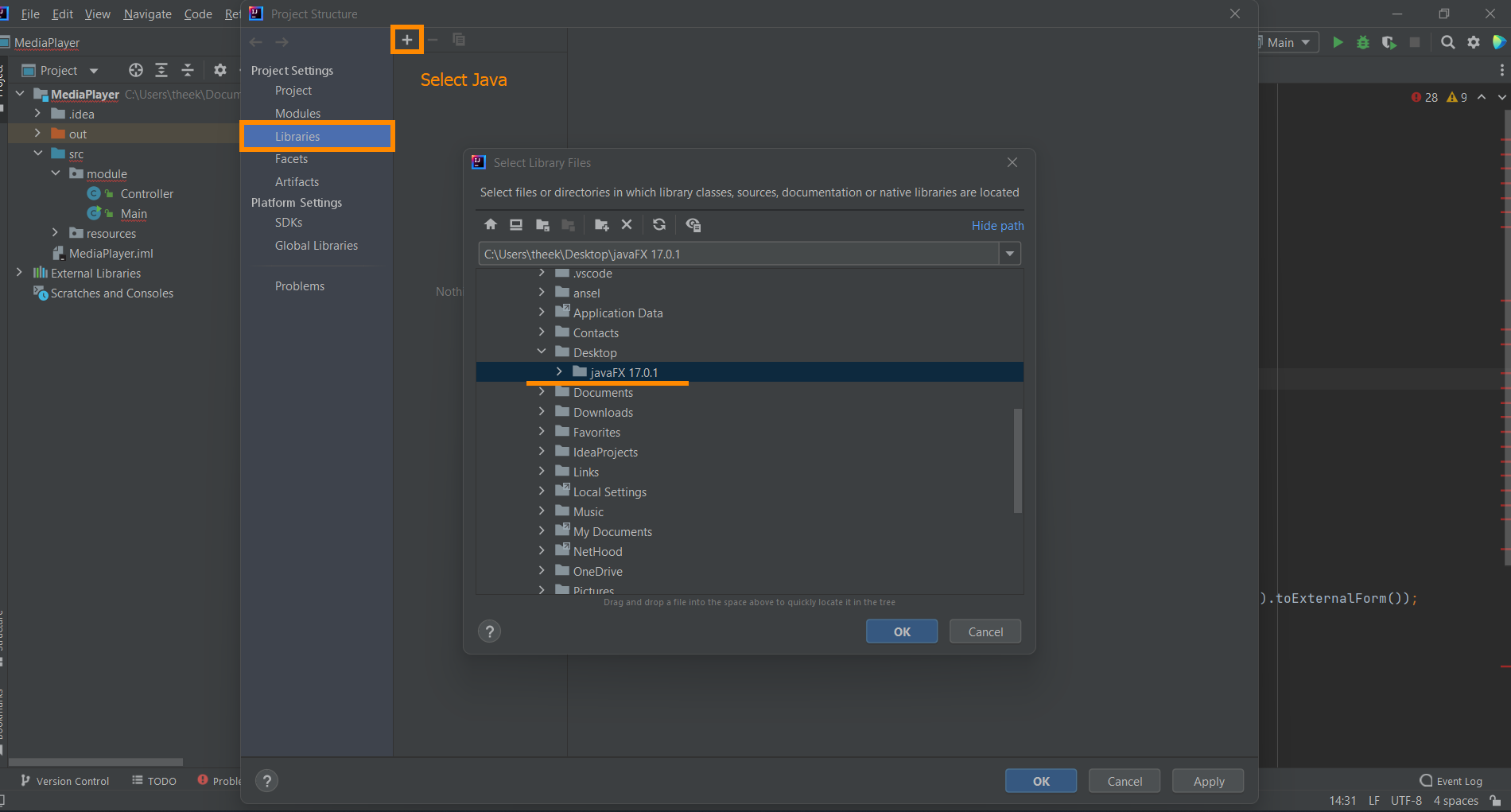Click the file tree vertical scrollbar
This screenshot has width=1511, height=812.
[x=1017, y=460]
